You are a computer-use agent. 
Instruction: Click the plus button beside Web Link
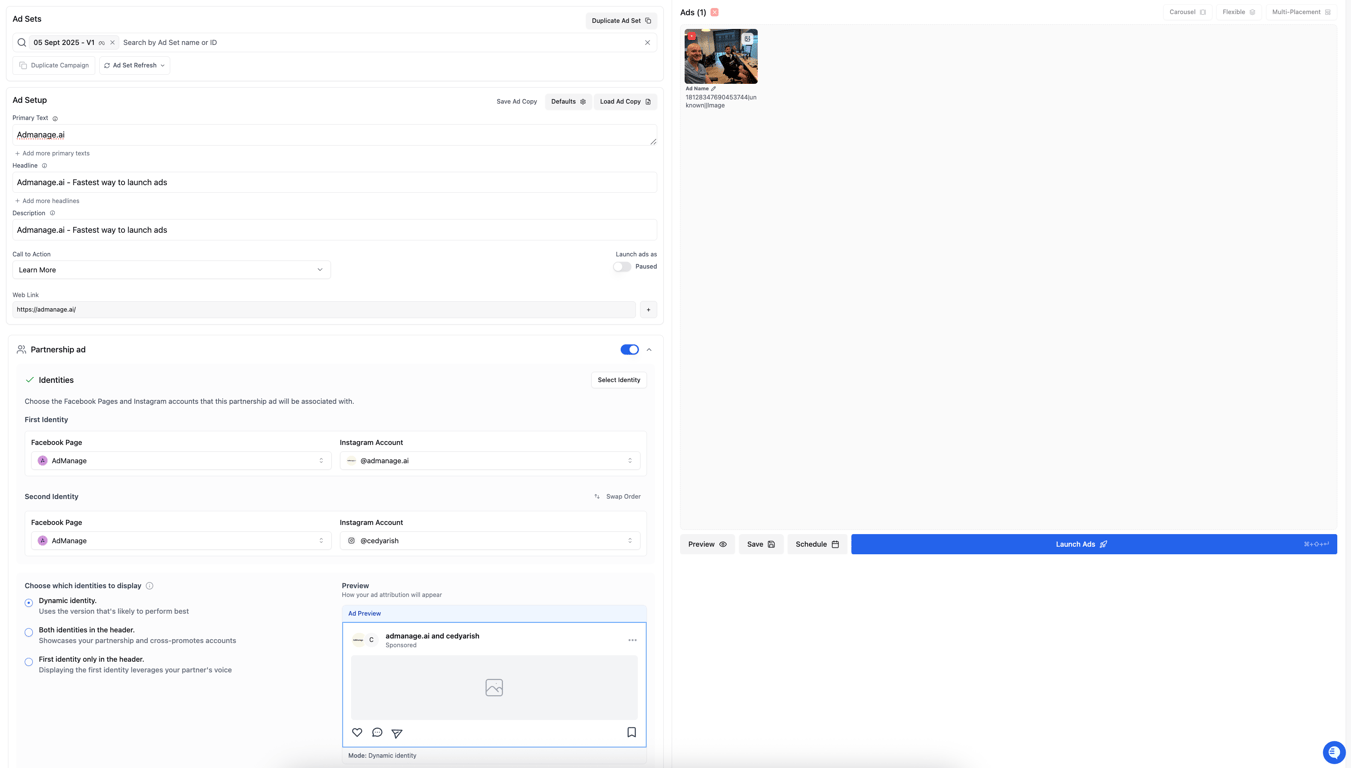[x=648, y=310]
